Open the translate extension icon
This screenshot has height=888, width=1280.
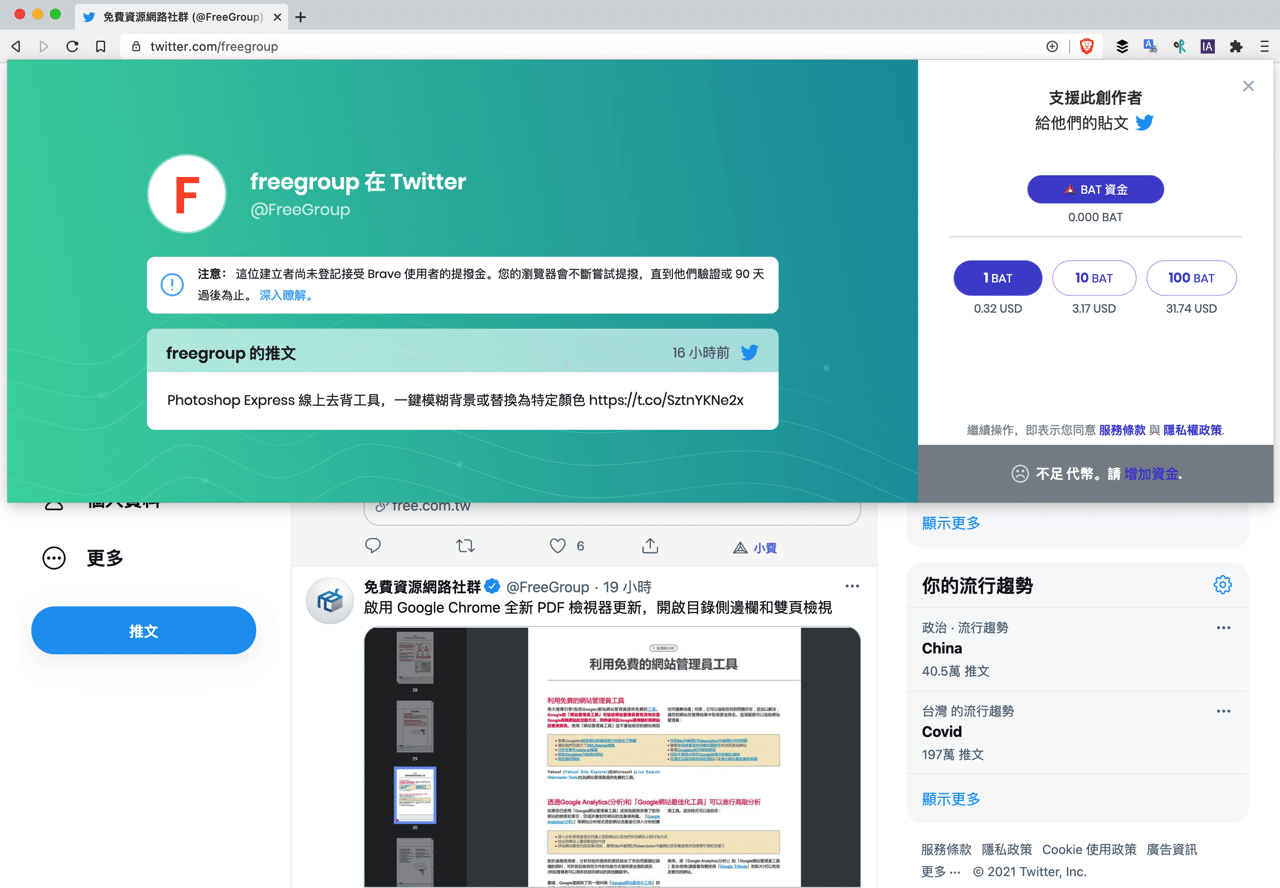pos(1151,46)
